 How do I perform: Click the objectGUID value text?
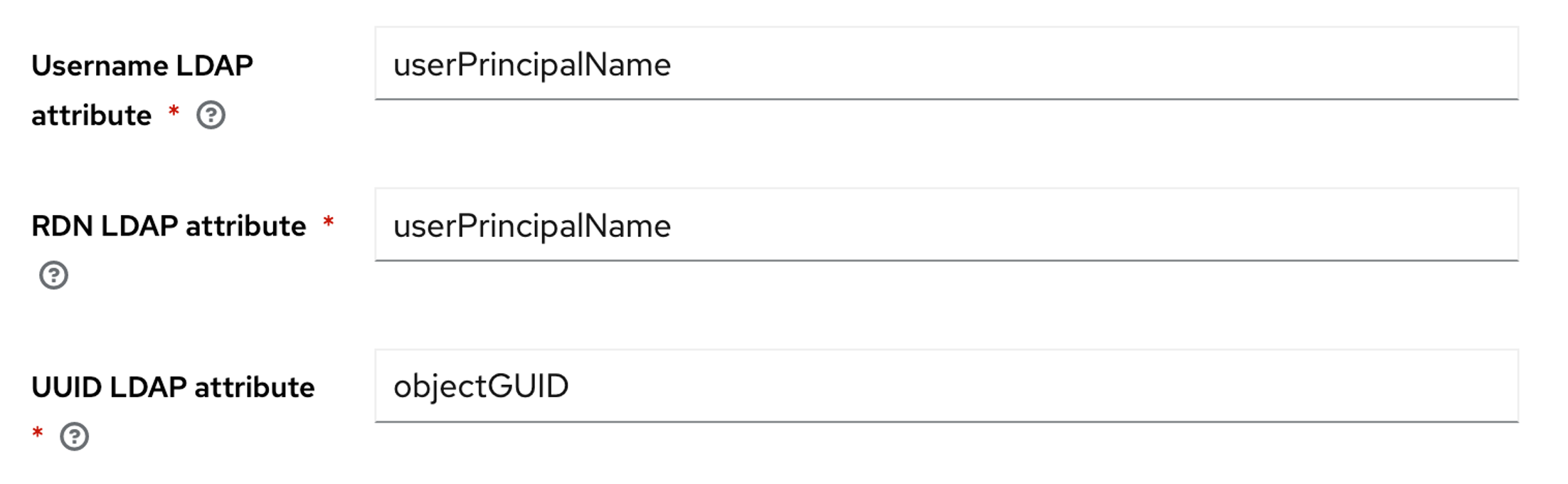pos(481,386)
